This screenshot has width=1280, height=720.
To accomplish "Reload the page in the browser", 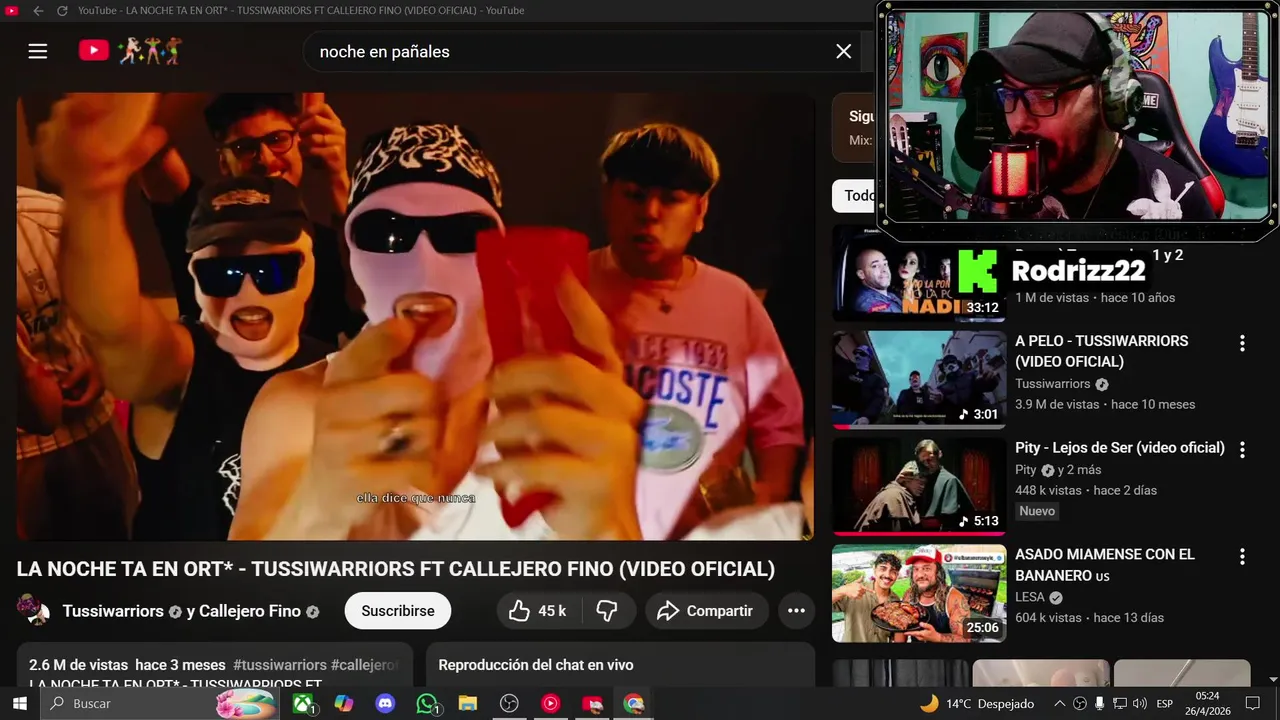I will point(62,10).
